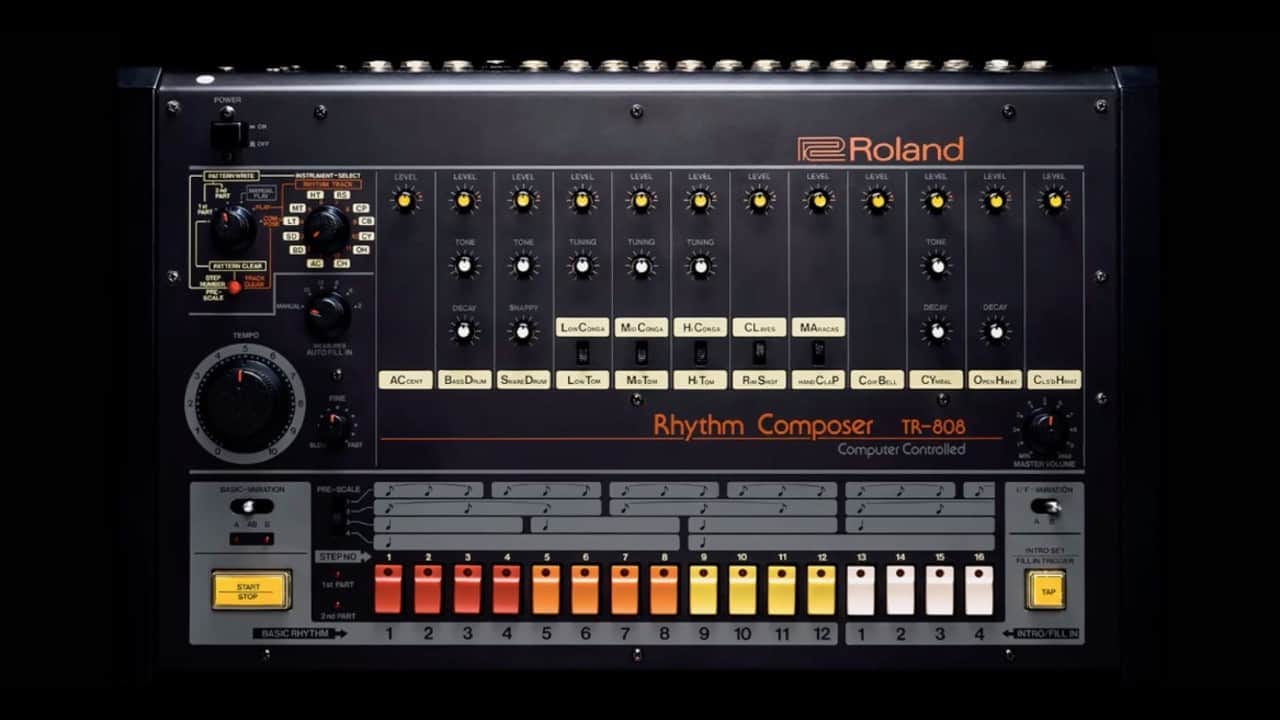The height and width of the screenshot is (720, 1280).
Task: Click the Bass Drum TONE knob
Action: 464,265
